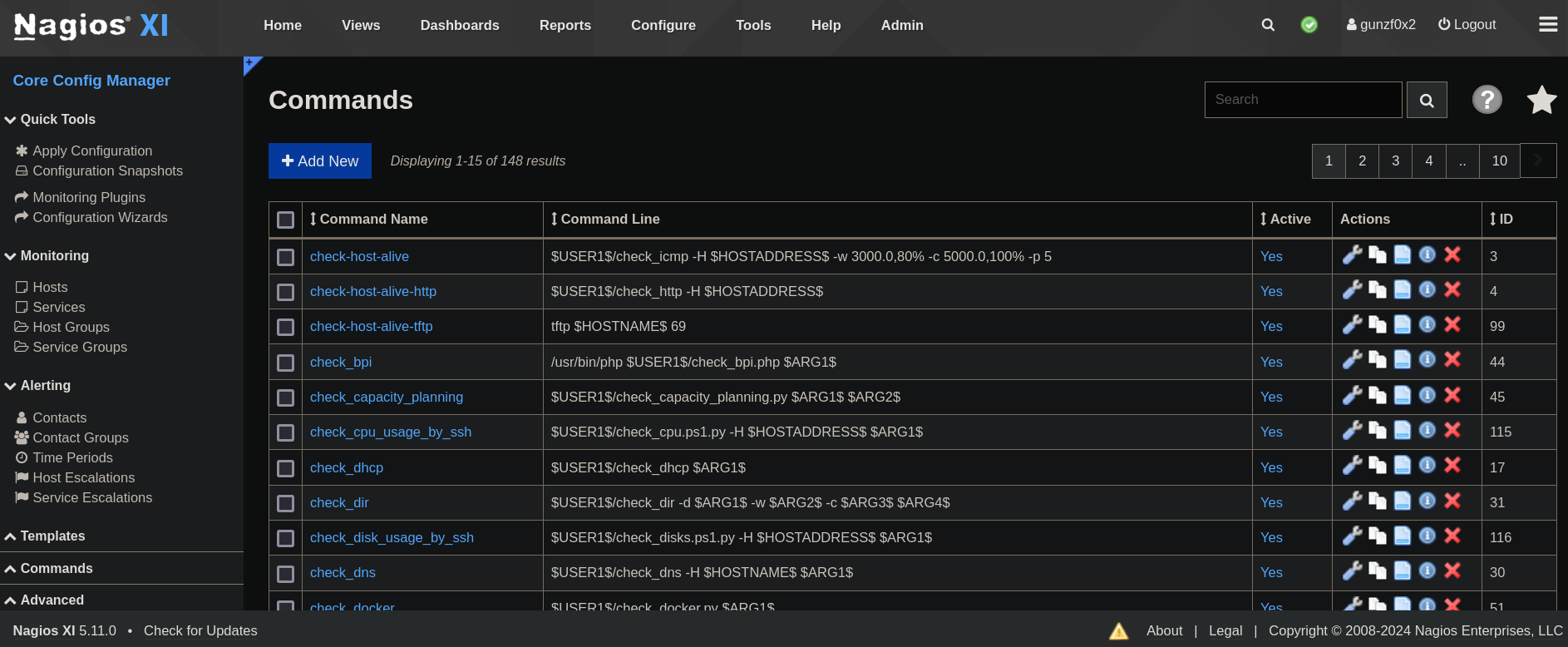Click the next page arrow in pagination
This screenshot has width=1568, height=647.
point(1538,161)
